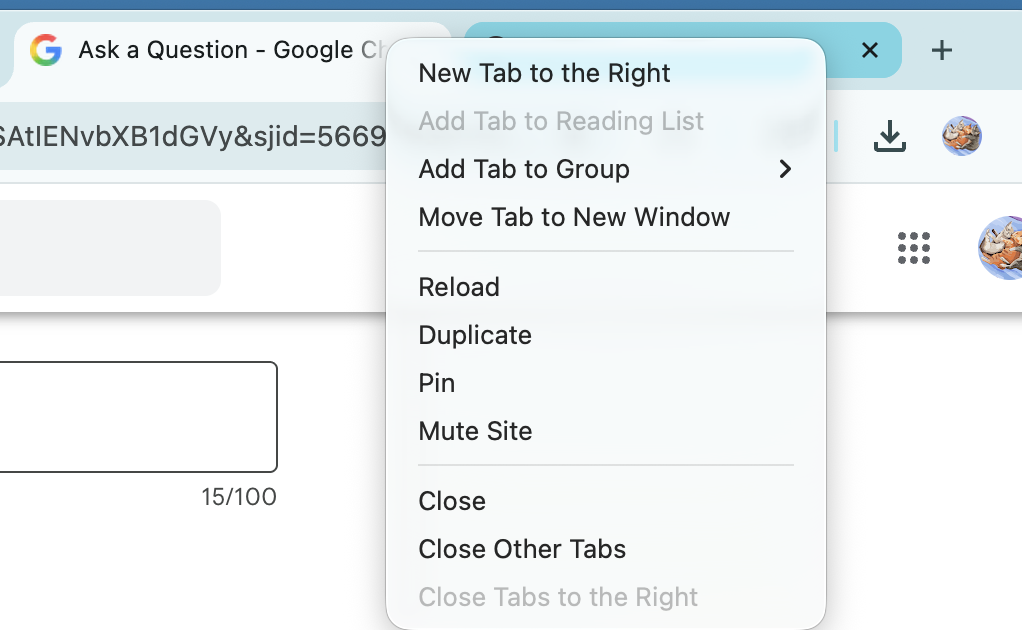Pin this tab
The image size is (1022, 630).
tap(437, 383)
